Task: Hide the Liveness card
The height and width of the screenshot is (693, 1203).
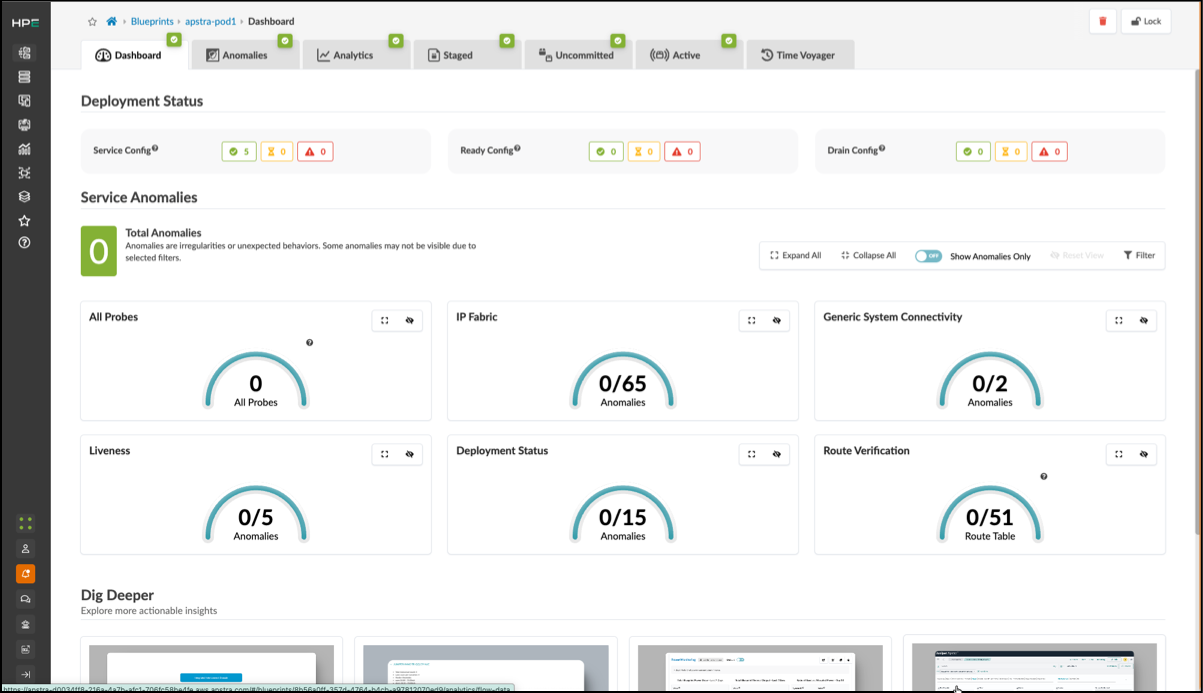Action: click(x=410, y=455)
